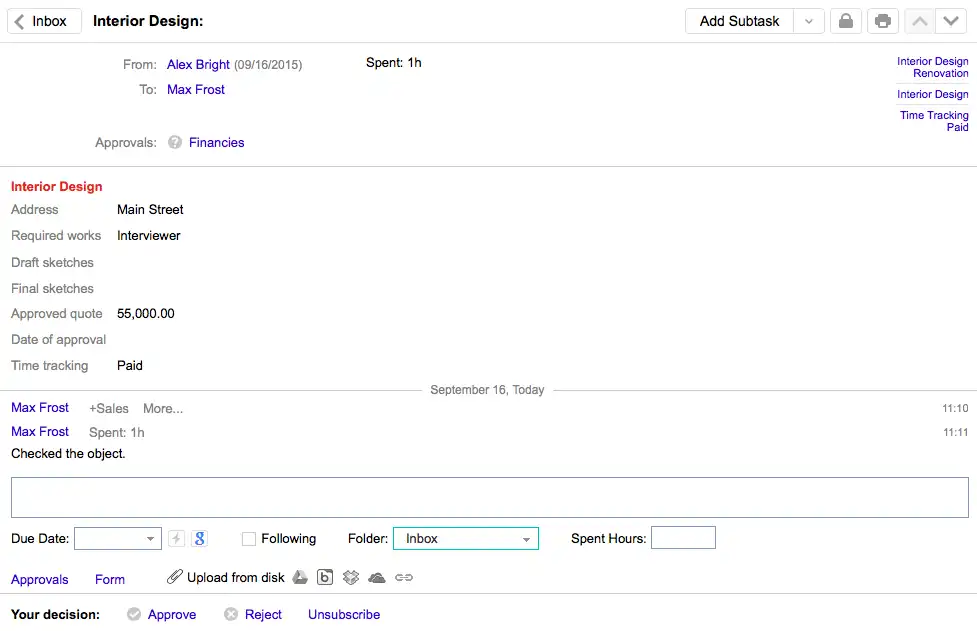Print the task using printer icon
Screen dimensions: 977x631
click(x=883, y=21)
